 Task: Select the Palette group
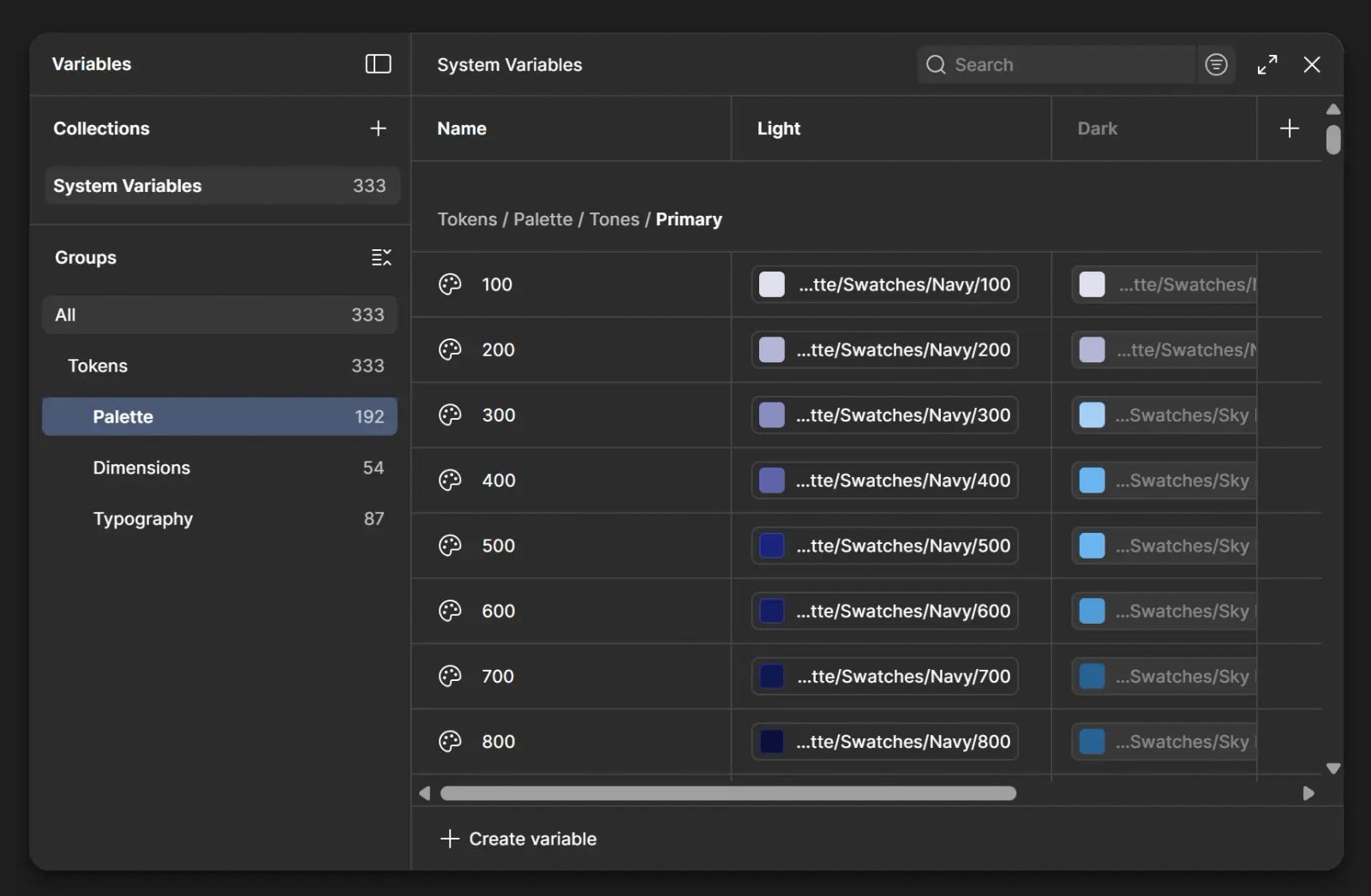point(219,416)
